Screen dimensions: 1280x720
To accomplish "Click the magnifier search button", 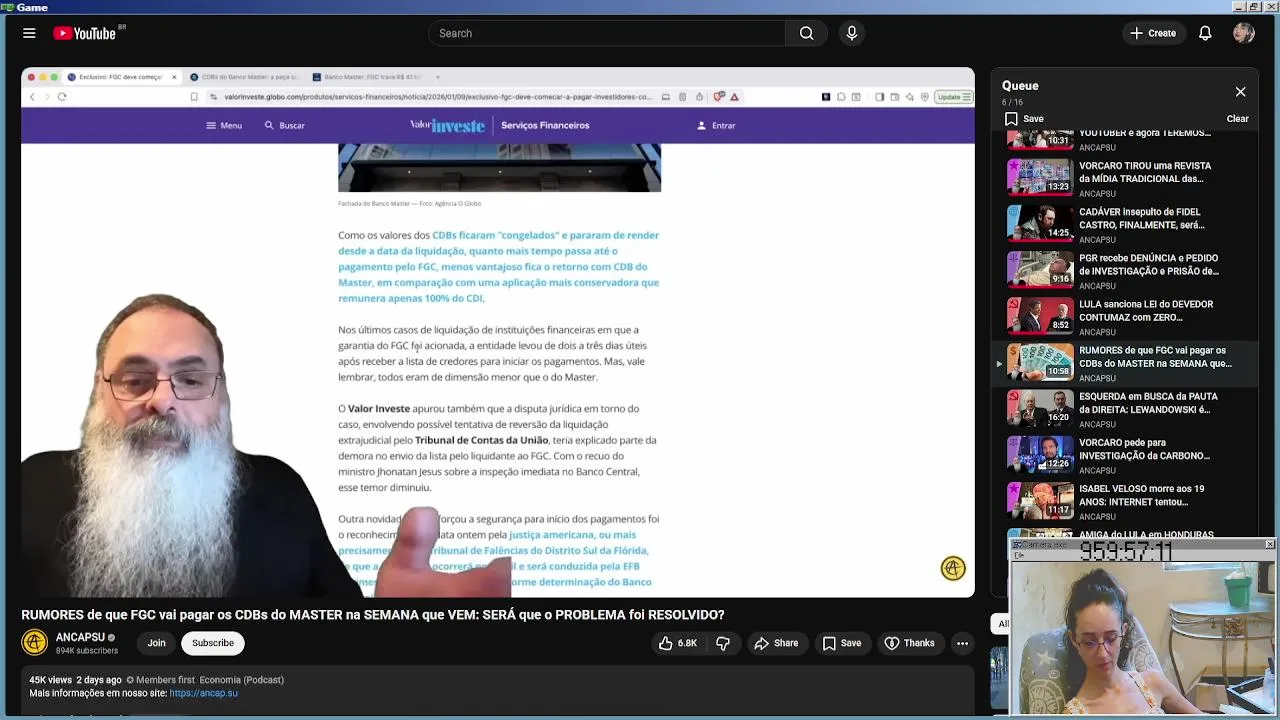I will [x=806, y=33].
